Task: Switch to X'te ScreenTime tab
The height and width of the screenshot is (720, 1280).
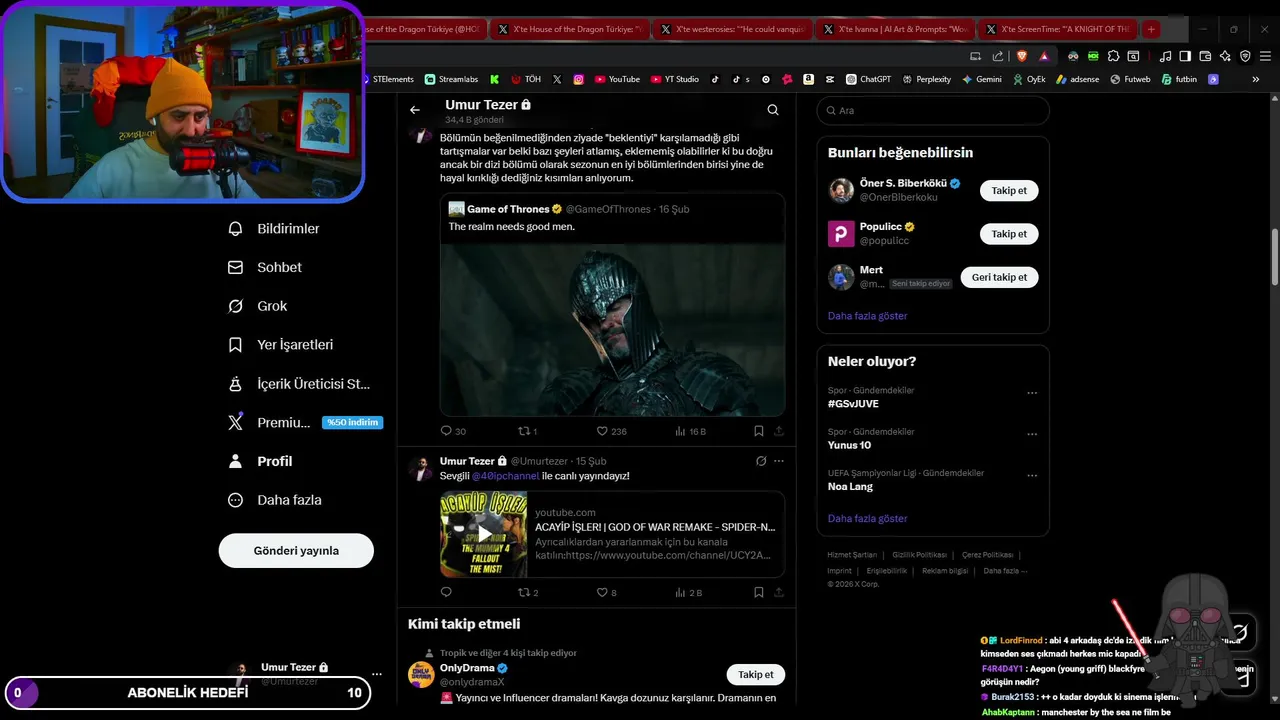Action: pos(1056,29)
